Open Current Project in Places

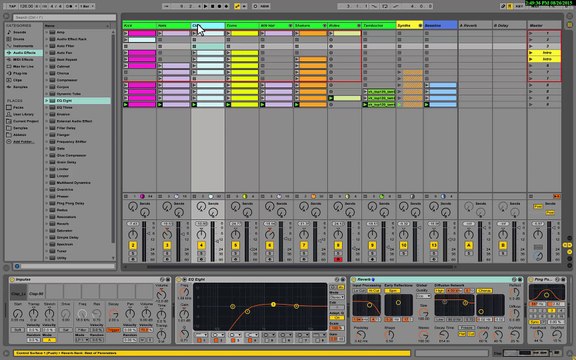(25, 121)
